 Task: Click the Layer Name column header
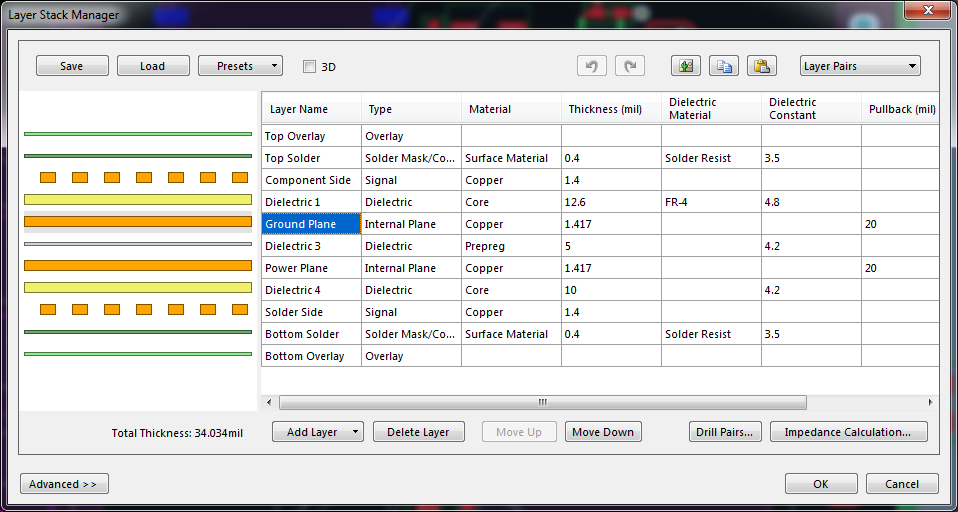click(x=312, y=109)
